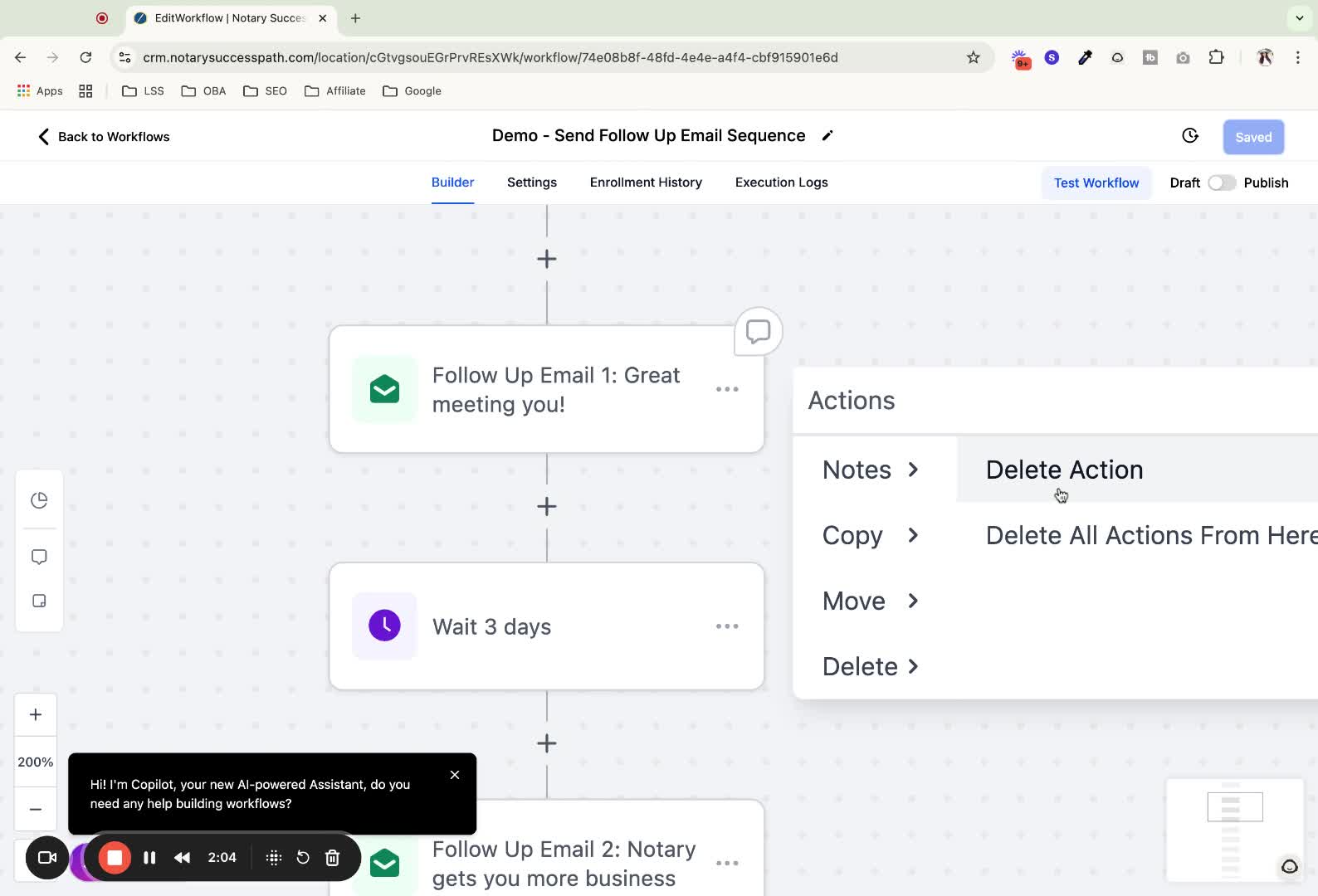This screenshot has height=896, width=1318.
Task: Open the SEO bookmarks folder
Action: 265,91
